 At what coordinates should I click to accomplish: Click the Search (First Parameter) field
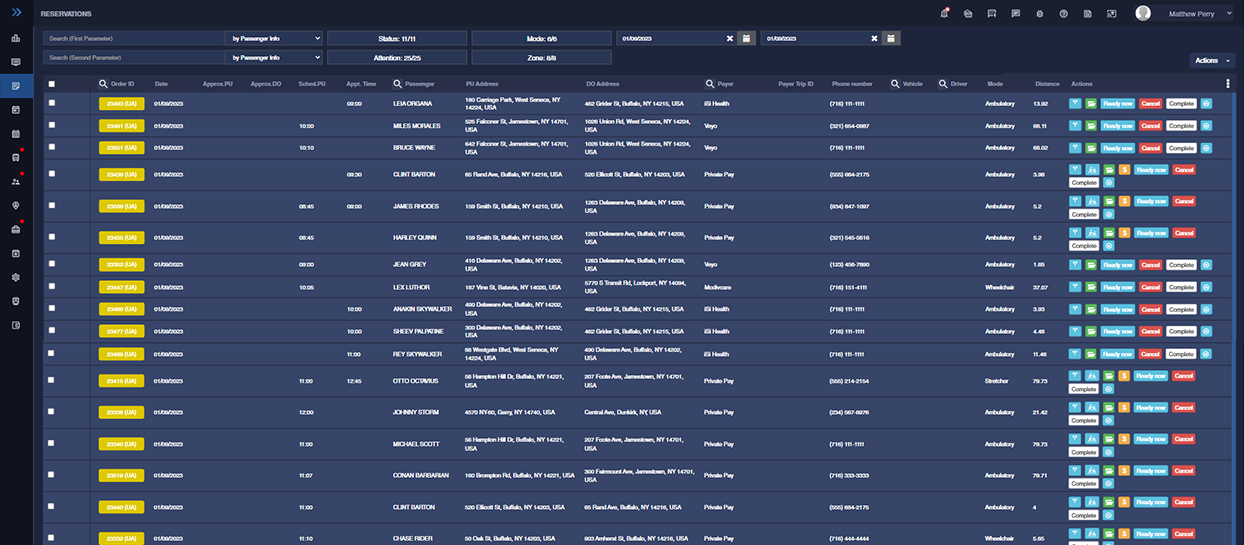[x=134, y=38]
